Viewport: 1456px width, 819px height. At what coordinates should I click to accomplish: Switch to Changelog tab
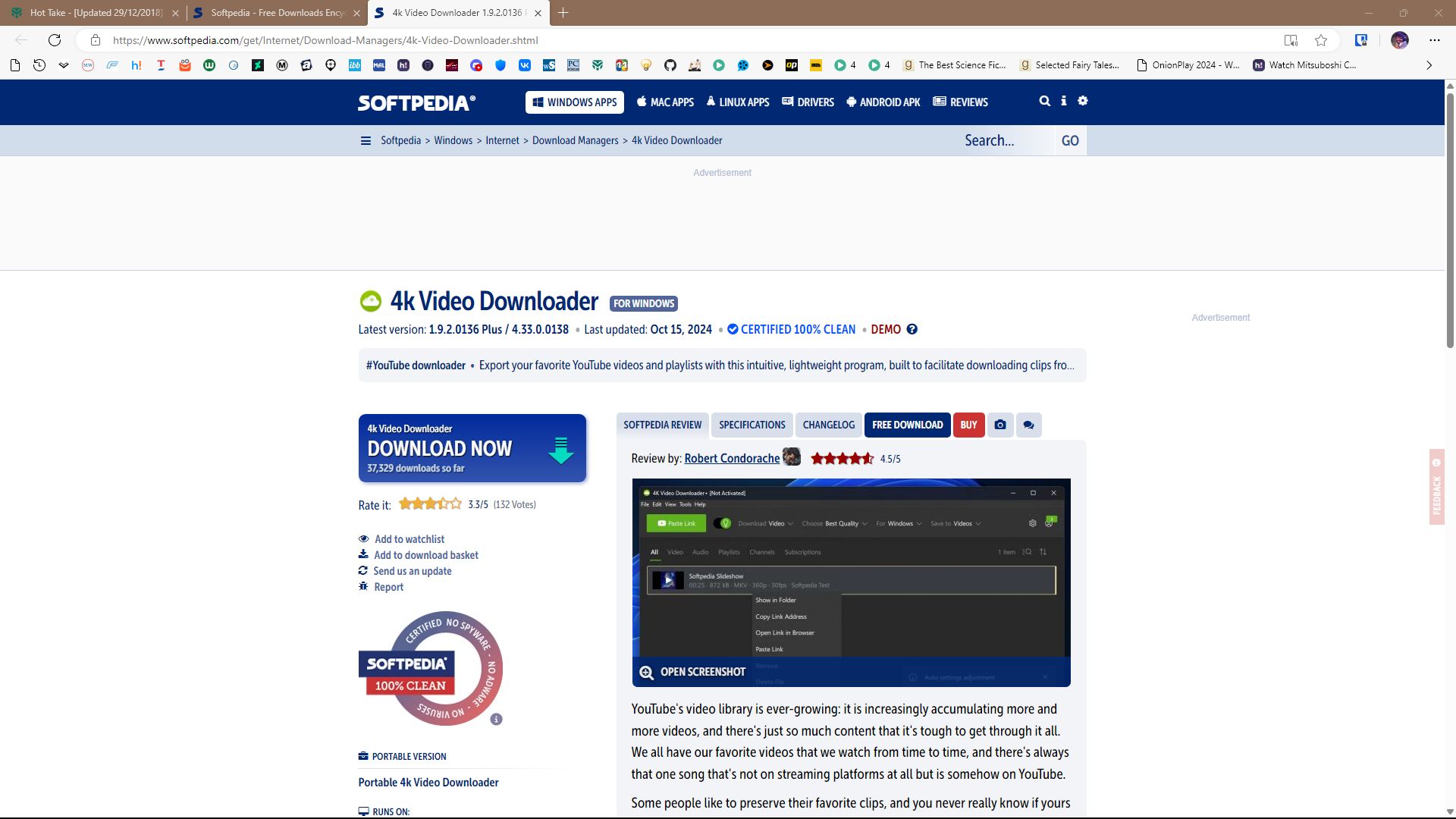829,425
